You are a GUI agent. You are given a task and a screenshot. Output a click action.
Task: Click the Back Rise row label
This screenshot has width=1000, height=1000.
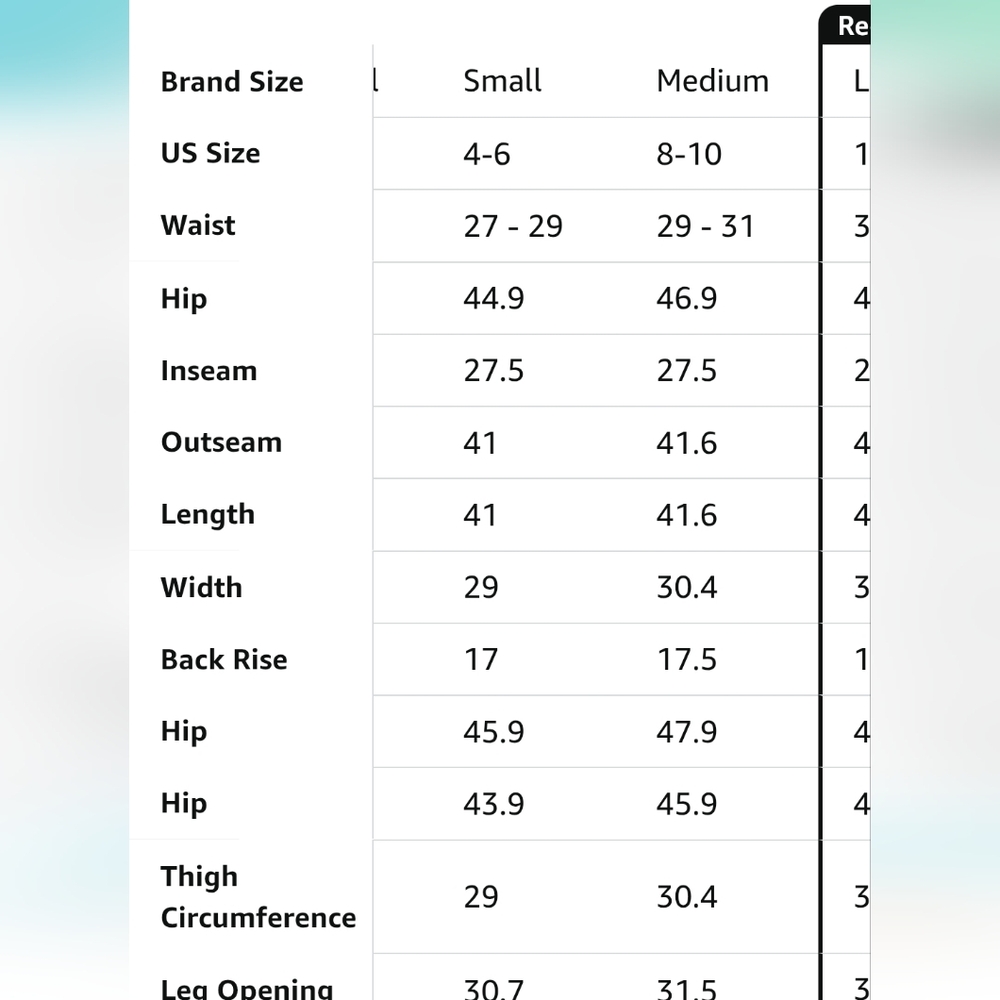(224, 659)
